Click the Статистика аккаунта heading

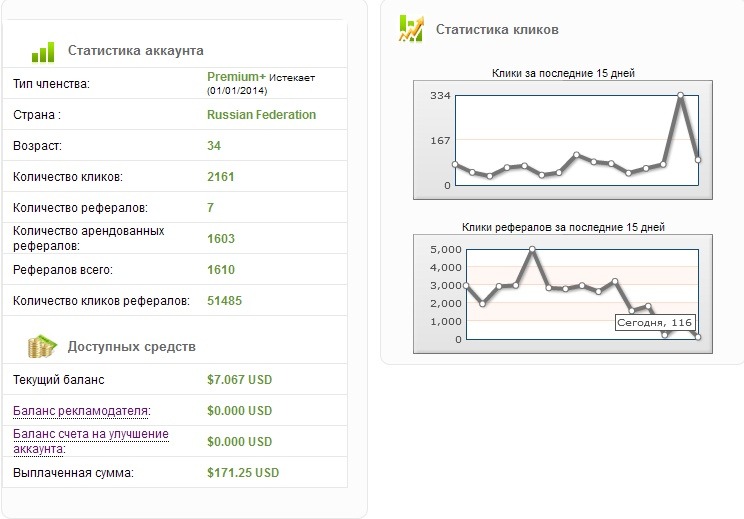pyautogui.click(x=135, y=51)
